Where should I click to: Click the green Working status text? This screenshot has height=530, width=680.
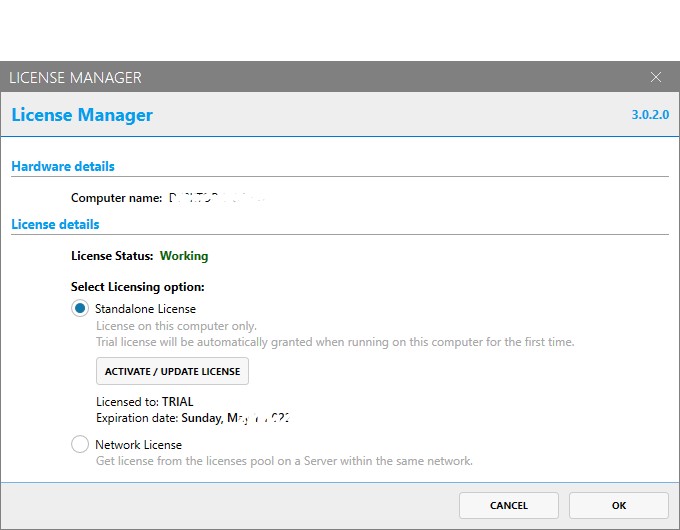coord(184,256)
